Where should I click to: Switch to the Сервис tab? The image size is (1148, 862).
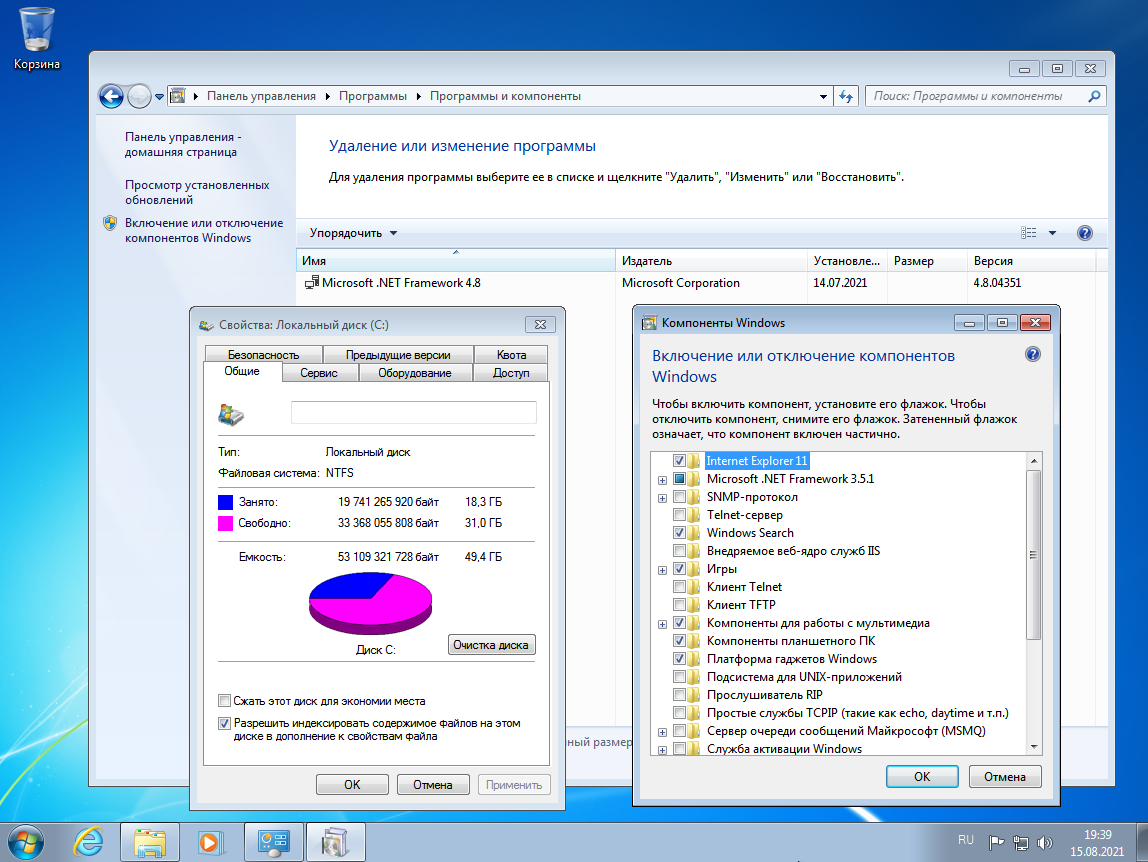[318, 373]
